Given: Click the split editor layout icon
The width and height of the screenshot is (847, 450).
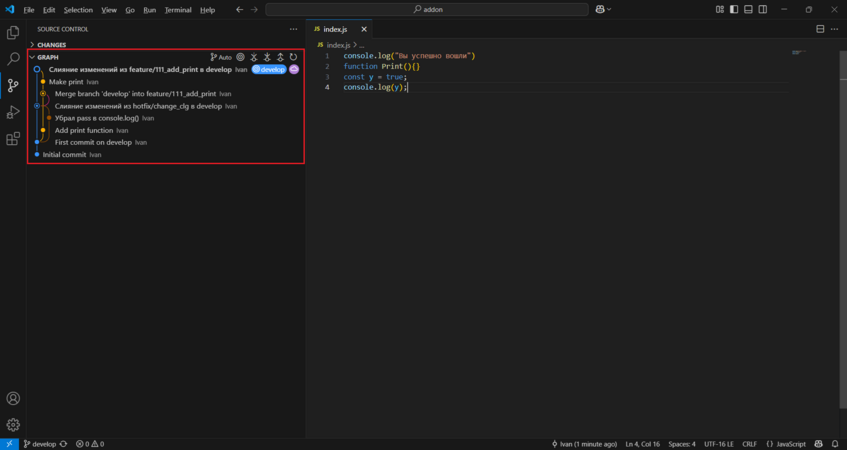Looking at the screenshot, I should 820,29.
